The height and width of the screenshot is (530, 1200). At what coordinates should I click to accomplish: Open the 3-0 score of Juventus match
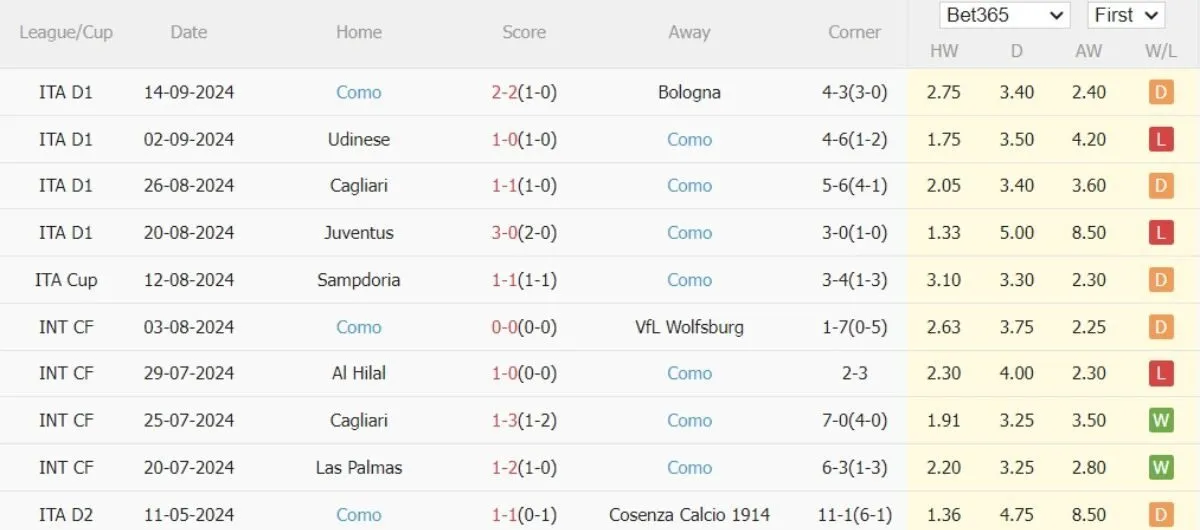coord(503,233)
